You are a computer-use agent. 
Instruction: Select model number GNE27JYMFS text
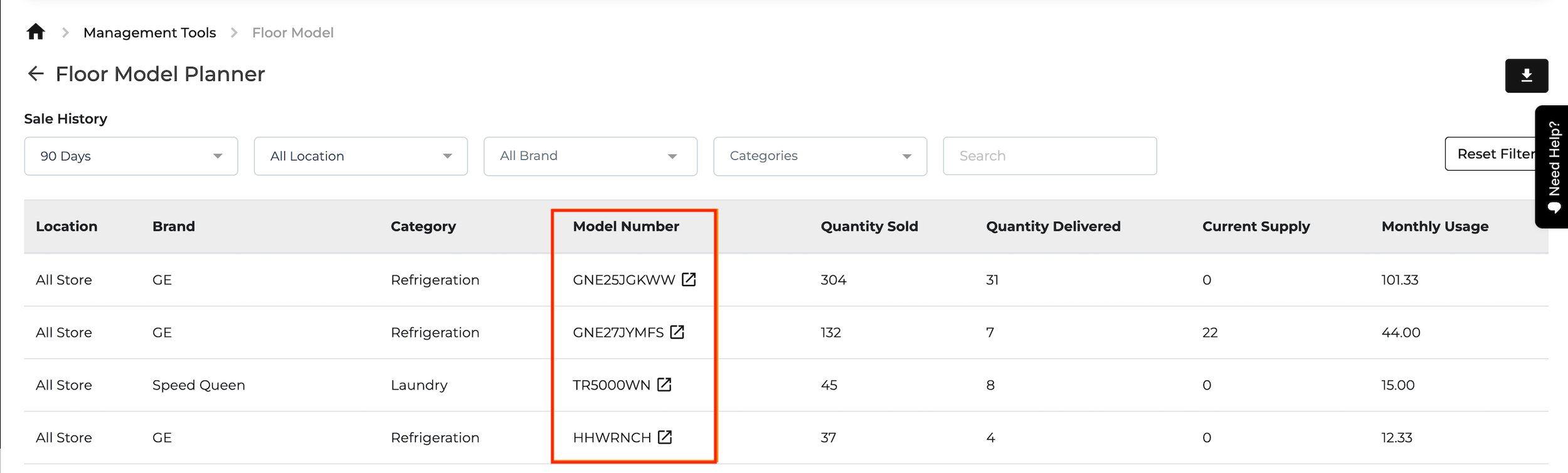(618, 332)
